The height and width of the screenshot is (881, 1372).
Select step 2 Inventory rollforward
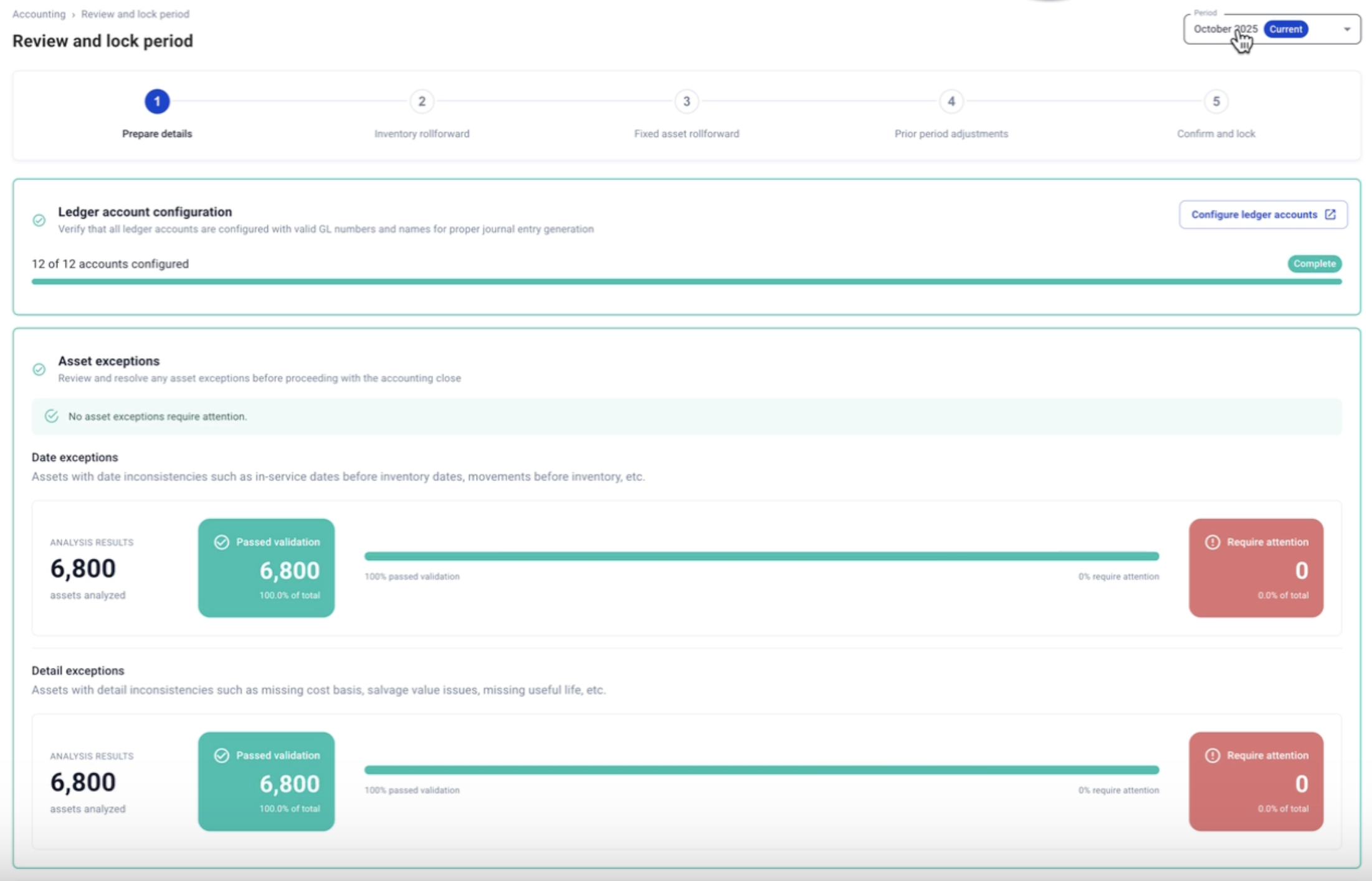click(422, 102)
